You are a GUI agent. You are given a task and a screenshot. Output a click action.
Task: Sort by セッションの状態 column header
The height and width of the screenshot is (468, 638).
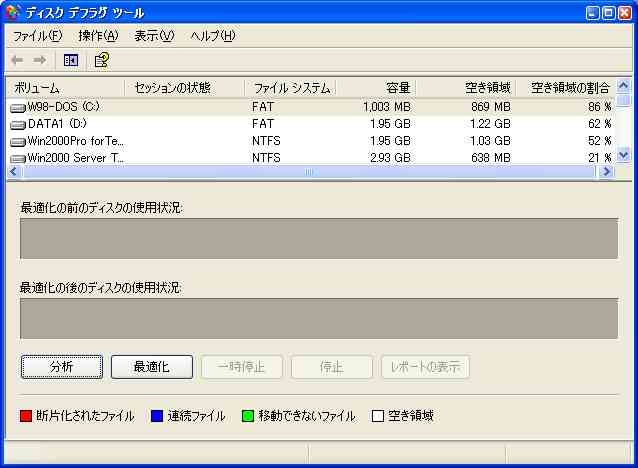pyautogui.click(x=184, y=88)
